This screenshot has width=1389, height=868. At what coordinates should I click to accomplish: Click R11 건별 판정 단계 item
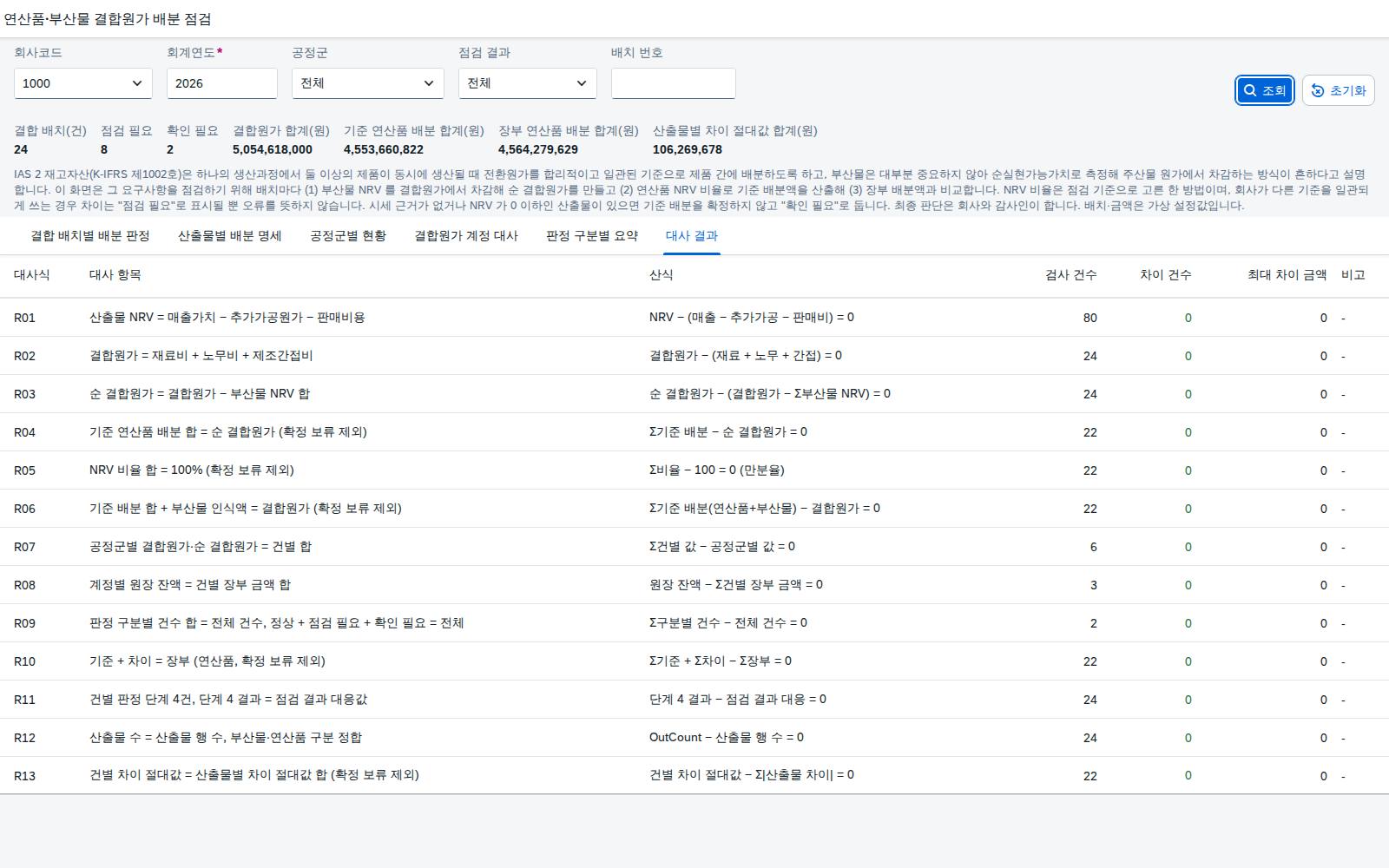tap(228, 700)
